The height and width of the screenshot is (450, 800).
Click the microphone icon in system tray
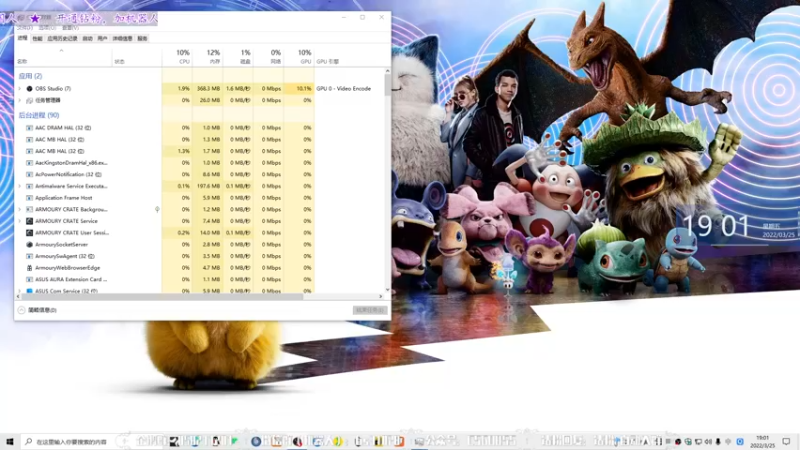[718, 442]
